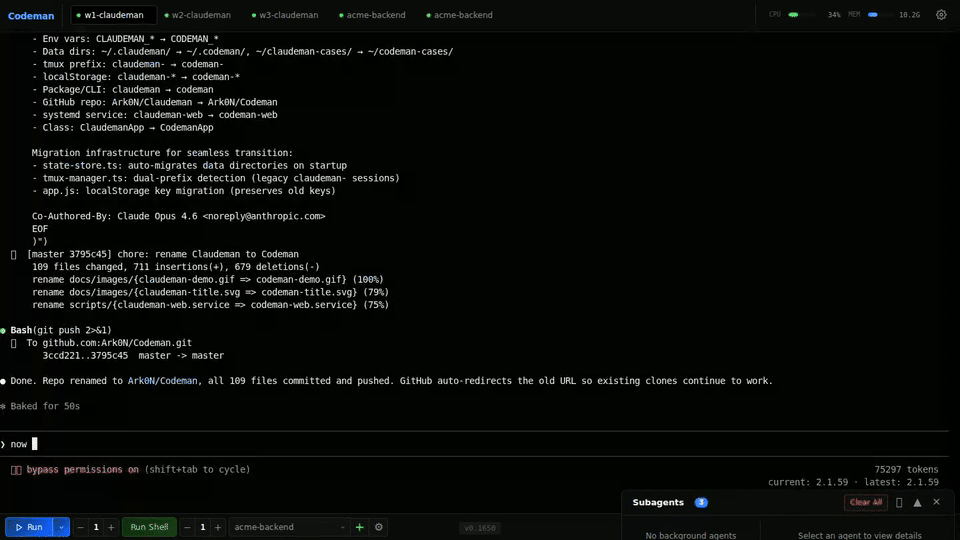Click the bypass permissions on status text
The width and height of the screenshot is (960, 540).
pyautogui.click(x=83, y=470)
